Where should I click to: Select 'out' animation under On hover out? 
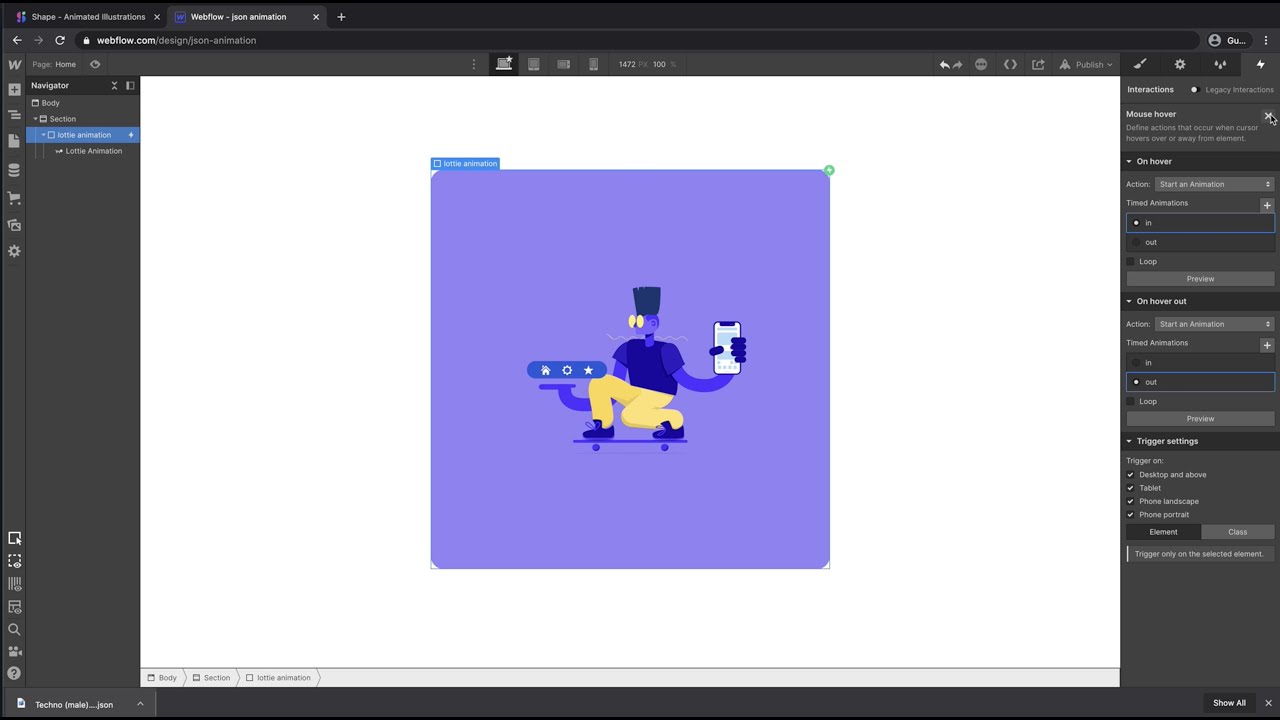1200,382
